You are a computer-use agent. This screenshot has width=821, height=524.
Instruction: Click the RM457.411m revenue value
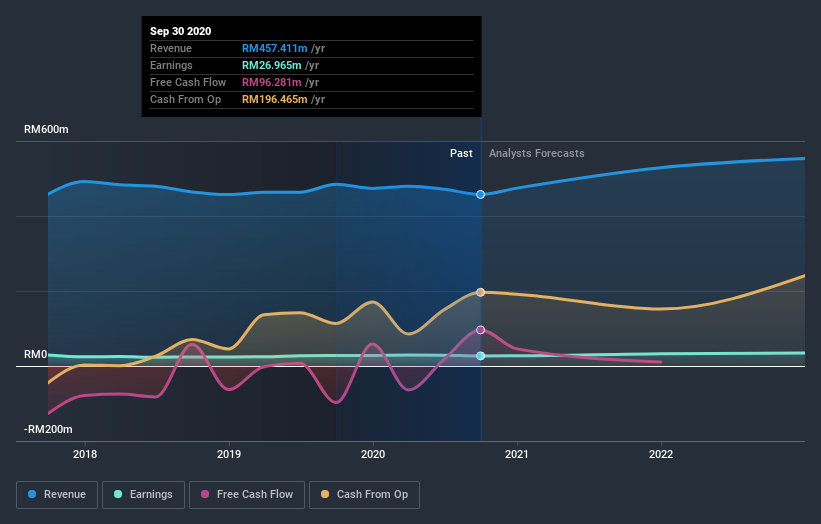pyautogui.click(x=274, y=48)
